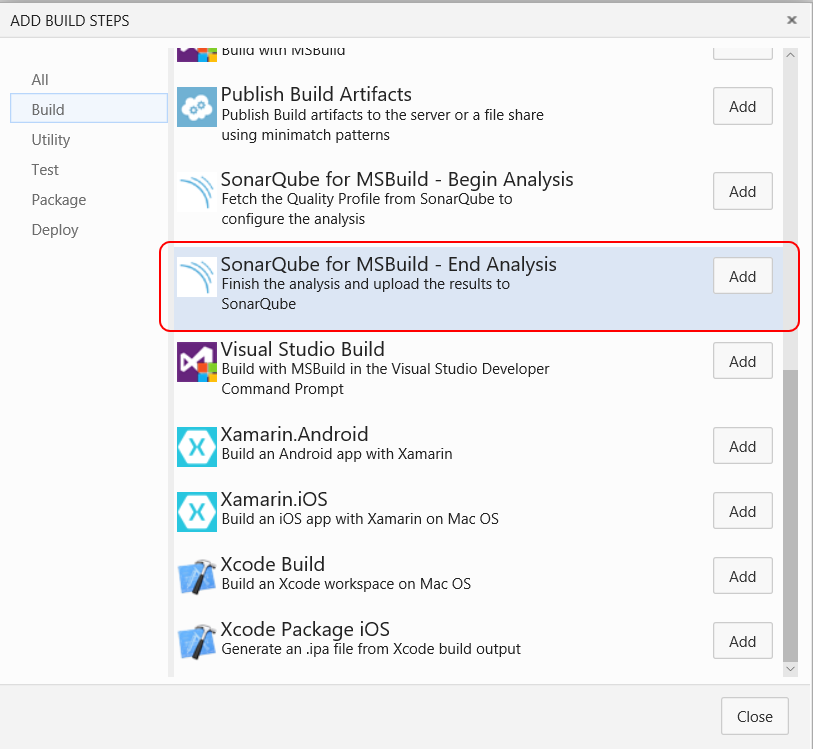Add the Xamarin.Android step
Screen dimensions: 813x749
pos(742,446)
